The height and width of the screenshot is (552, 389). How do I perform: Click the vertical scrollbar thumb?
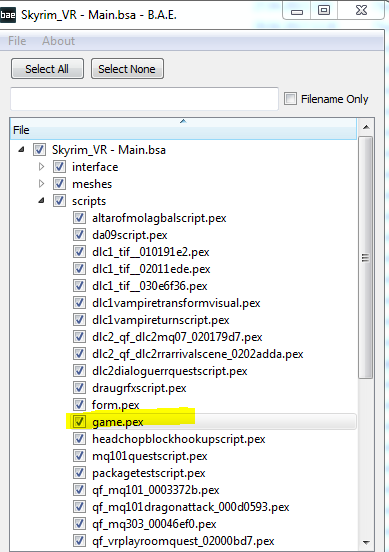click(366, 258)
